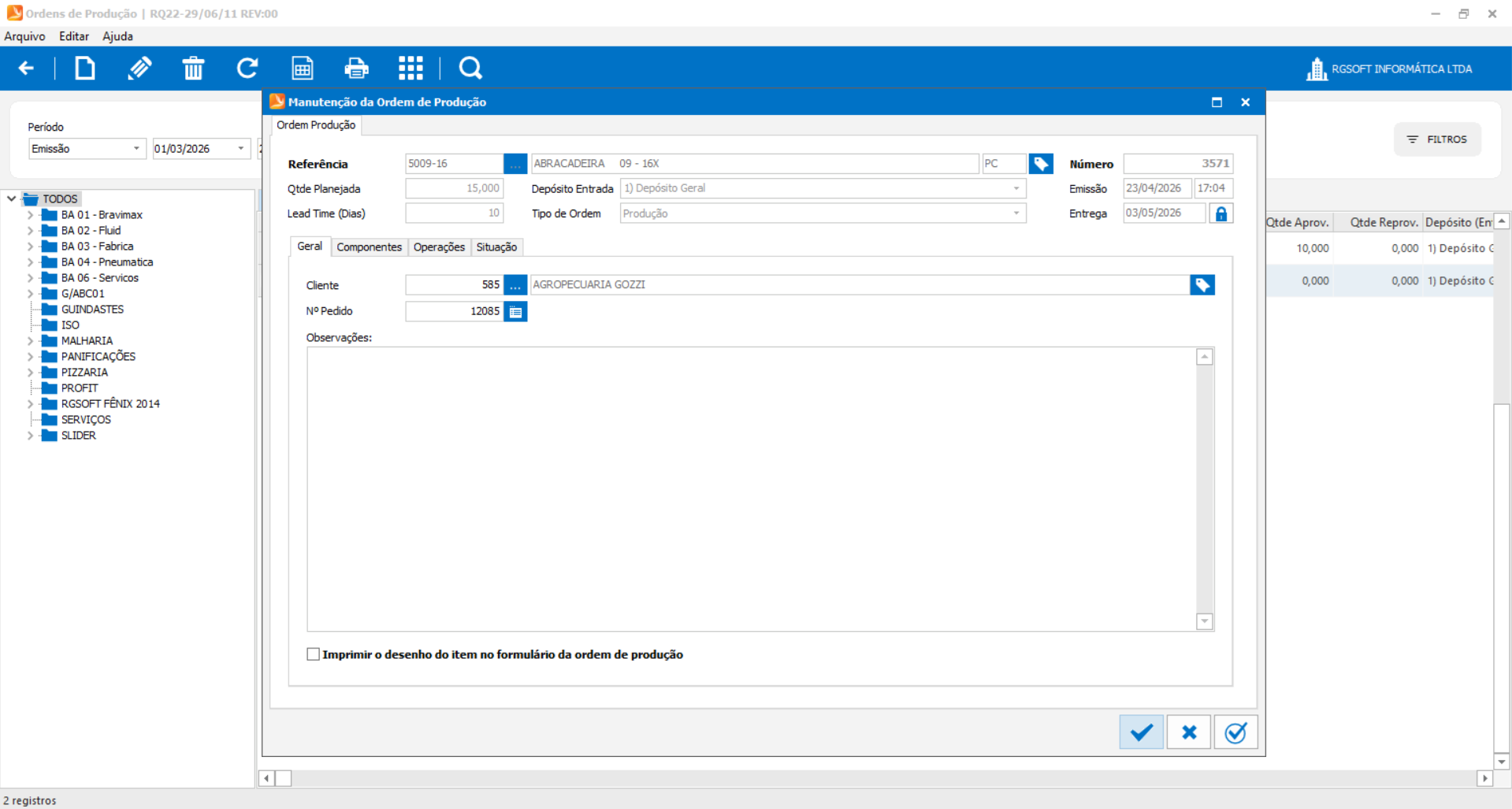Switch to the Componentes tab
Screen dimensions: 1512x809
click(x=369, y=247)
